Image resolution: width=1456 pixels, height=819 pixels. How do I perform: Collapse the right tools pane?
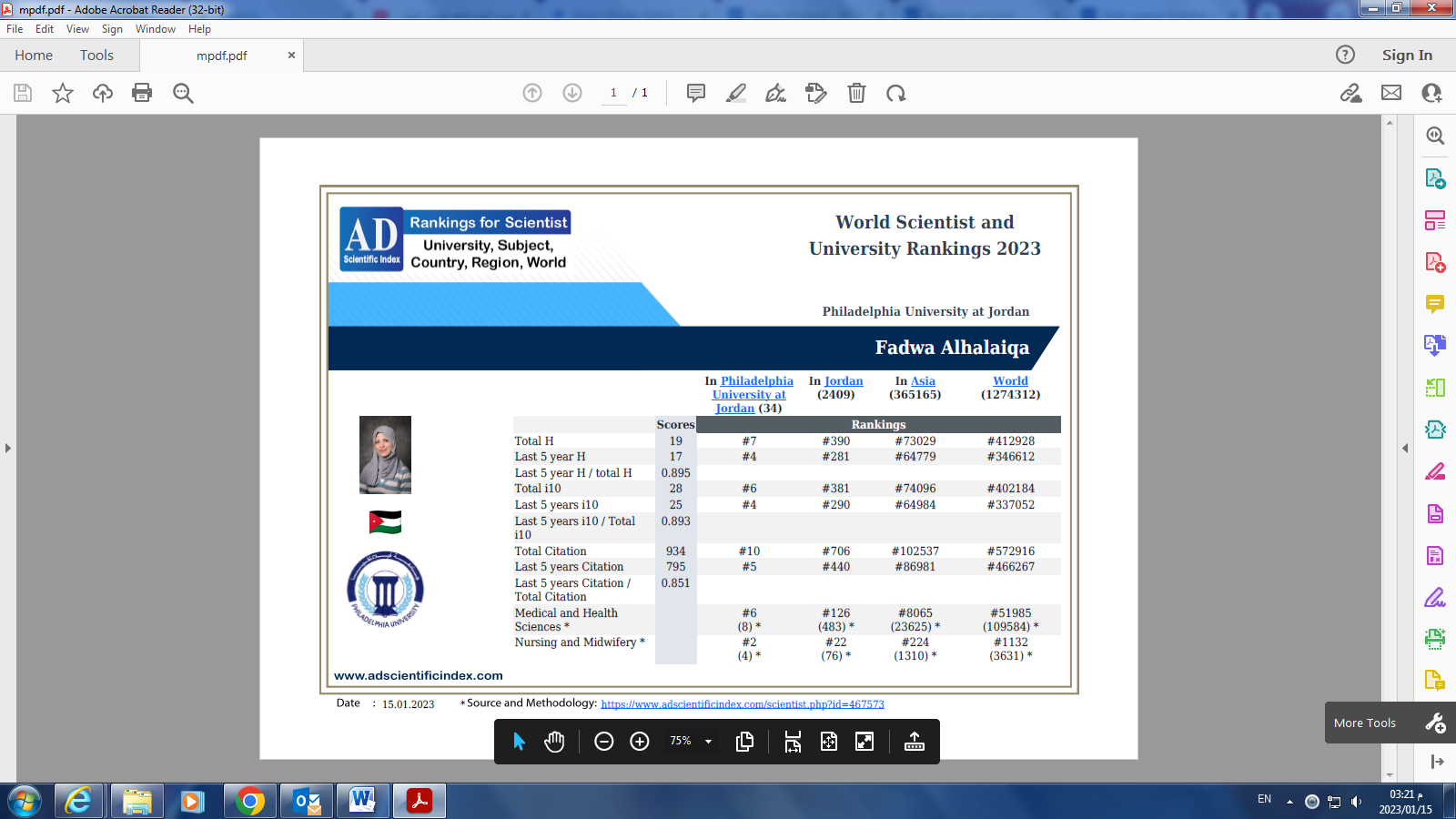click(1405, 448)
